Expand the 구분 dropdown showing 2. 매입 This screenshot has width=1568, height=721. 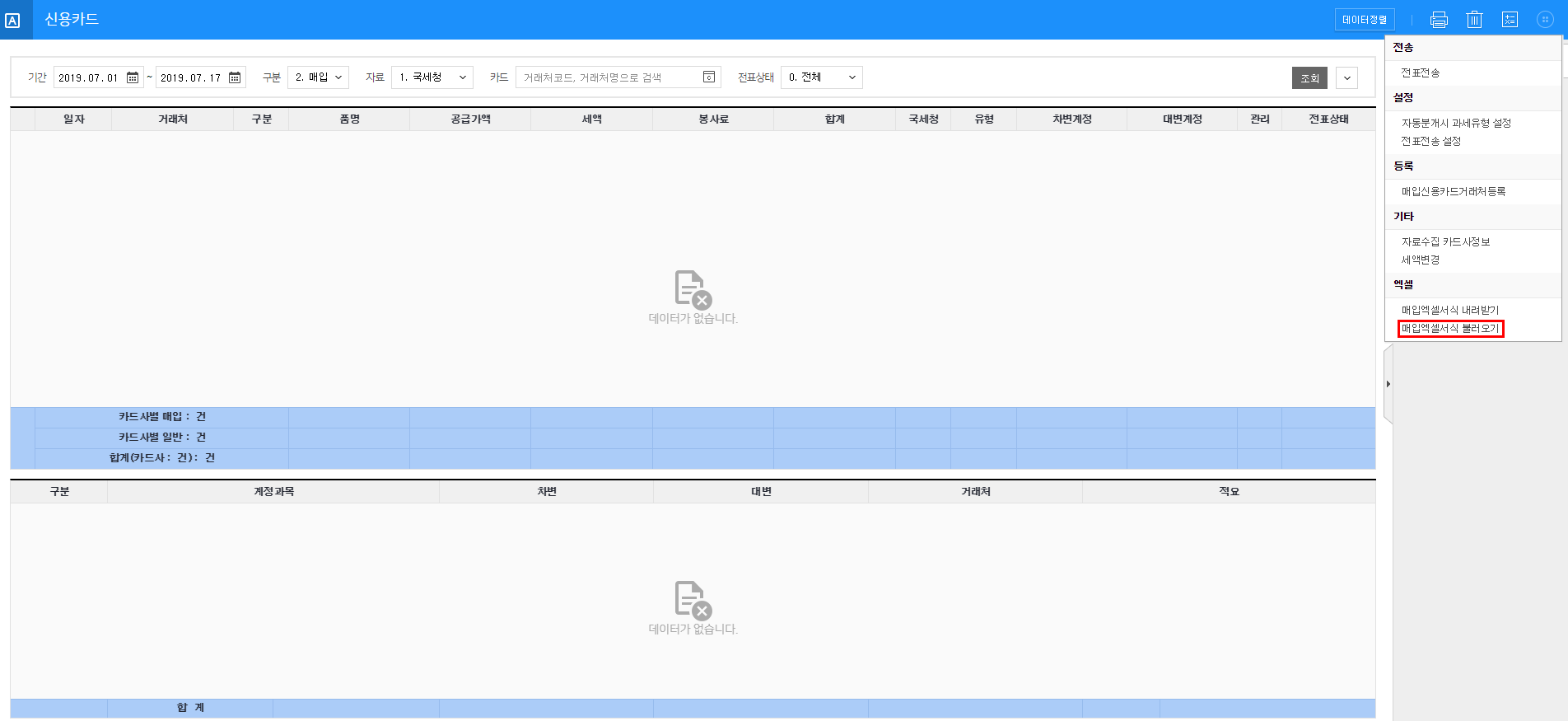pyautogui.click(x=318, y=77)
